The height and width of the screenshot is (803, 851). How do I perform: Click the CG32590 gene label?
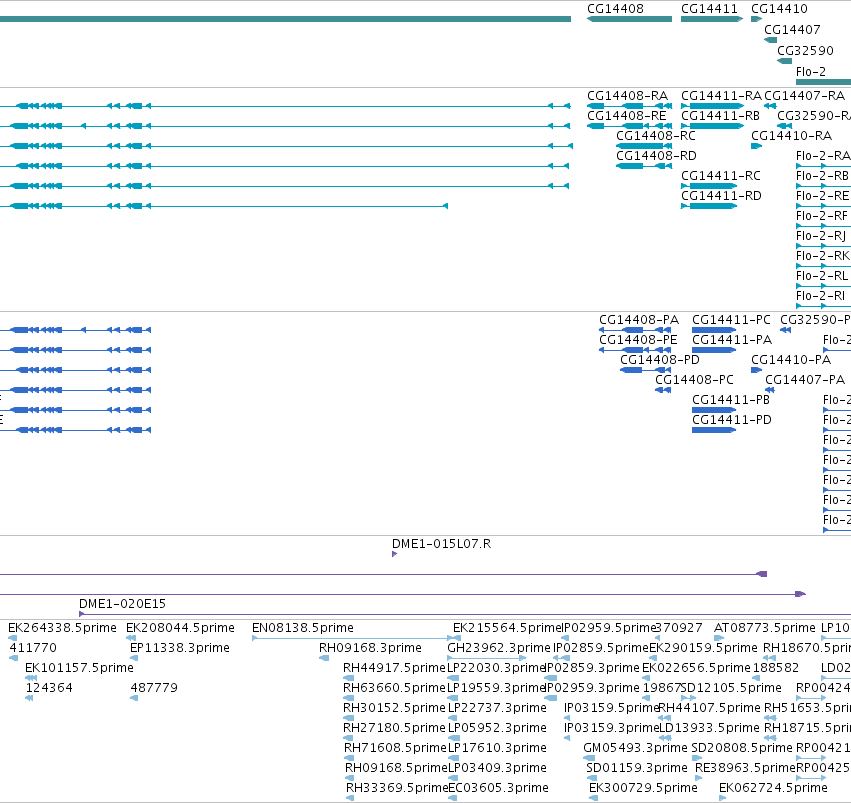tap(805, 51)
